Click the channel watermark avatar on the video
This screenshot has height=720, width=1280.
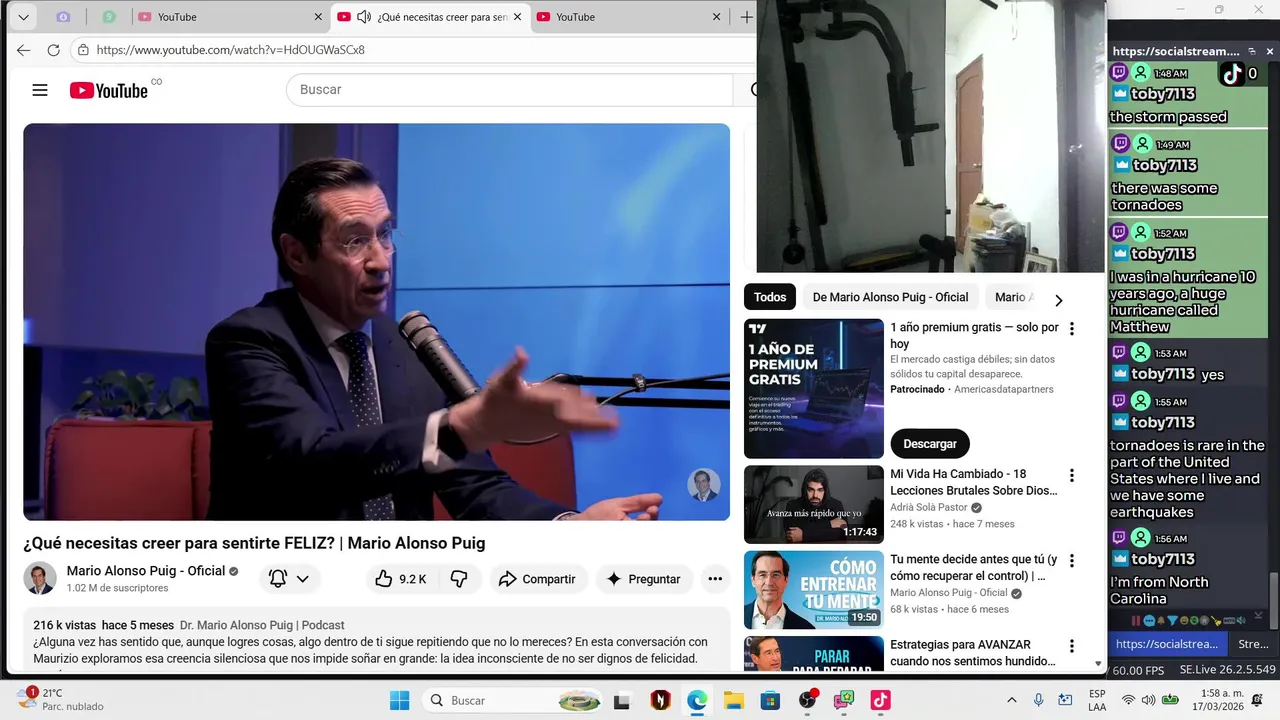[704, 485]
